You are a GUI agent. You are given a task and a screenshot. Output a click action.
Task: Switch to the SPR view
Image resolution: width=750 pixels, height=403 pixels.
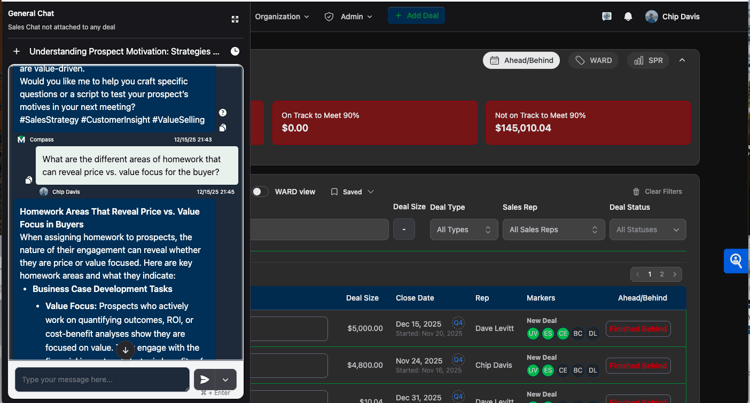click(x=648, y=61)
